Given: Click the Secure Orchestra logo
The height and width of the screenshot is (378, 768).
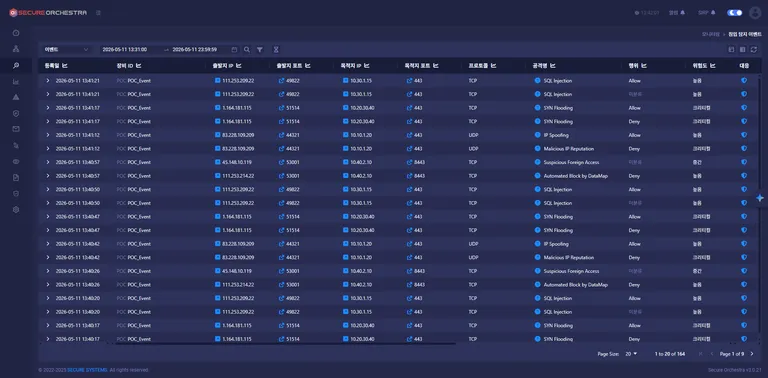Looking at the screenshot, I should [48, 13].
